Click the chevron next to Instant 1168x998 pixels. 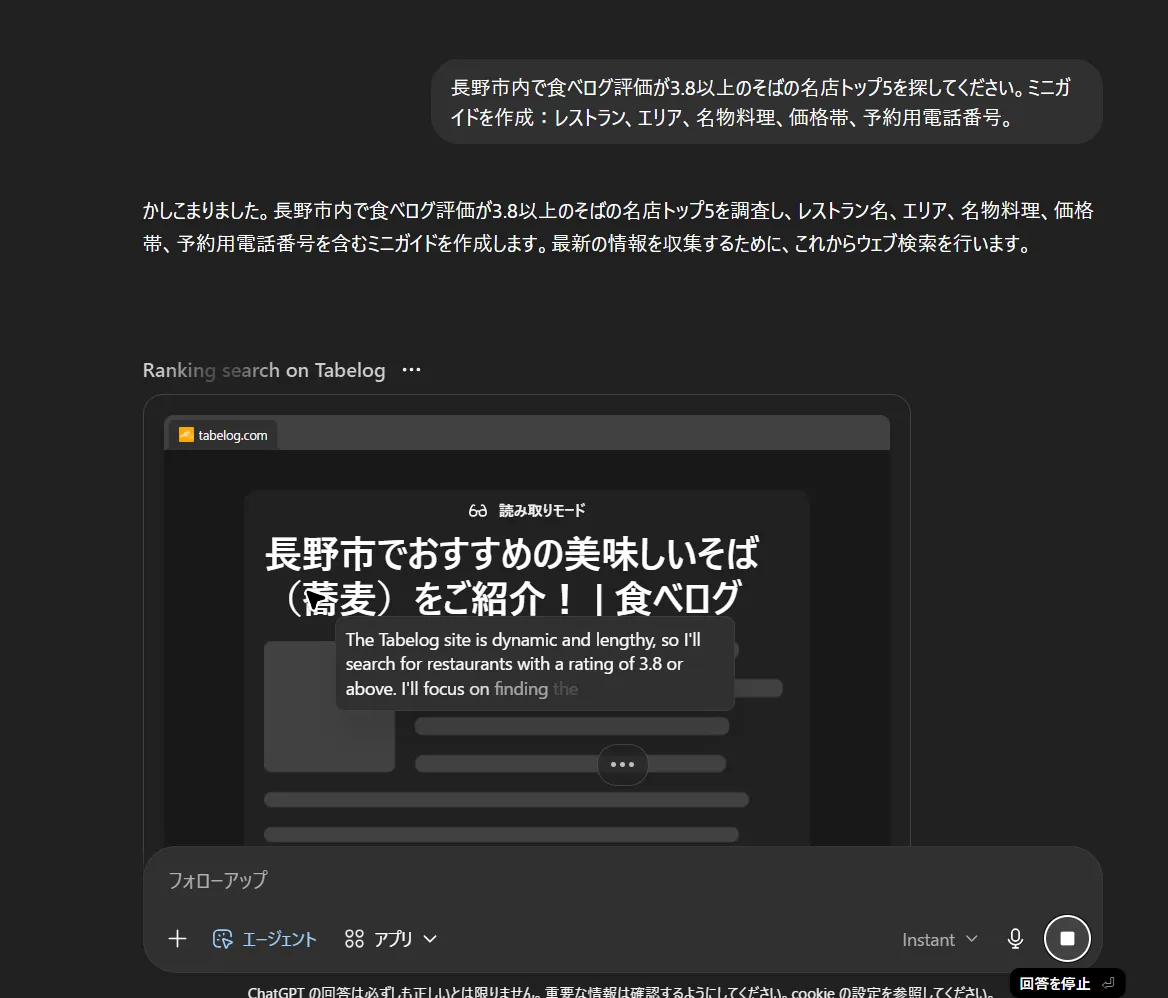click(x=971, y=939)
